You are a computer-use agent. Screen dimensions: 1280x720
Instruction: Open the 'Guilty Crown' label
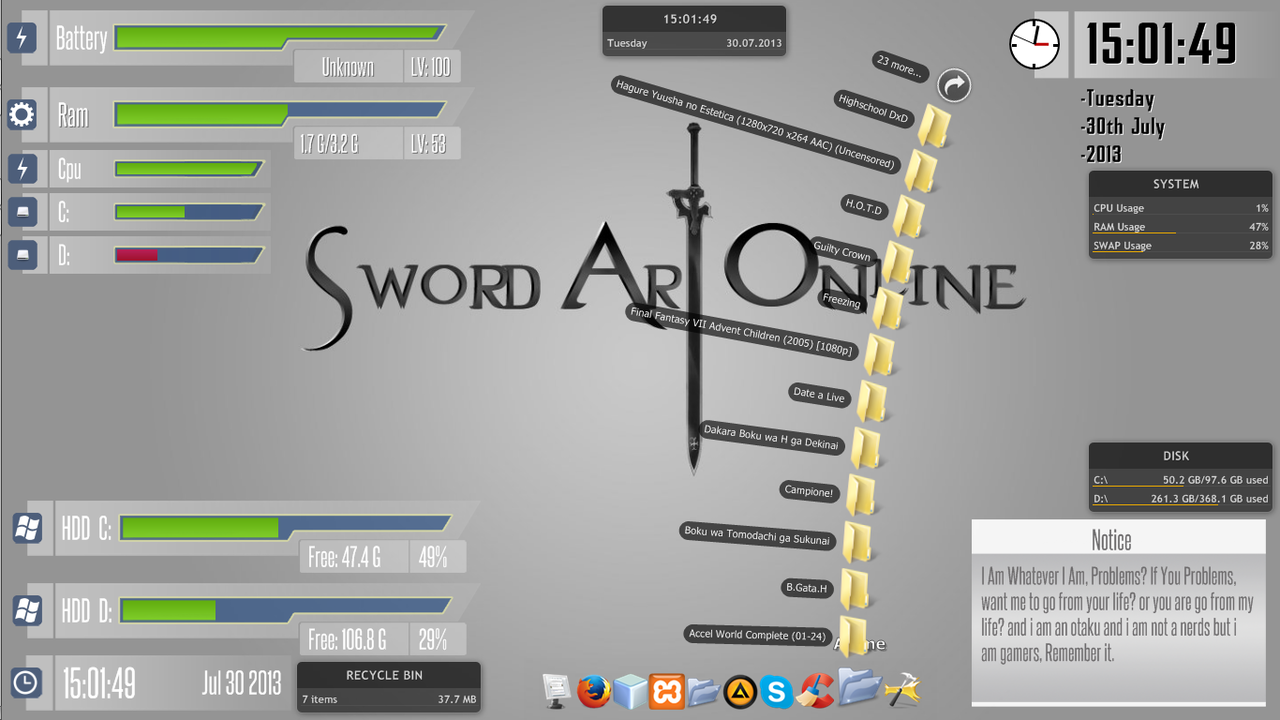coord(843,252)
